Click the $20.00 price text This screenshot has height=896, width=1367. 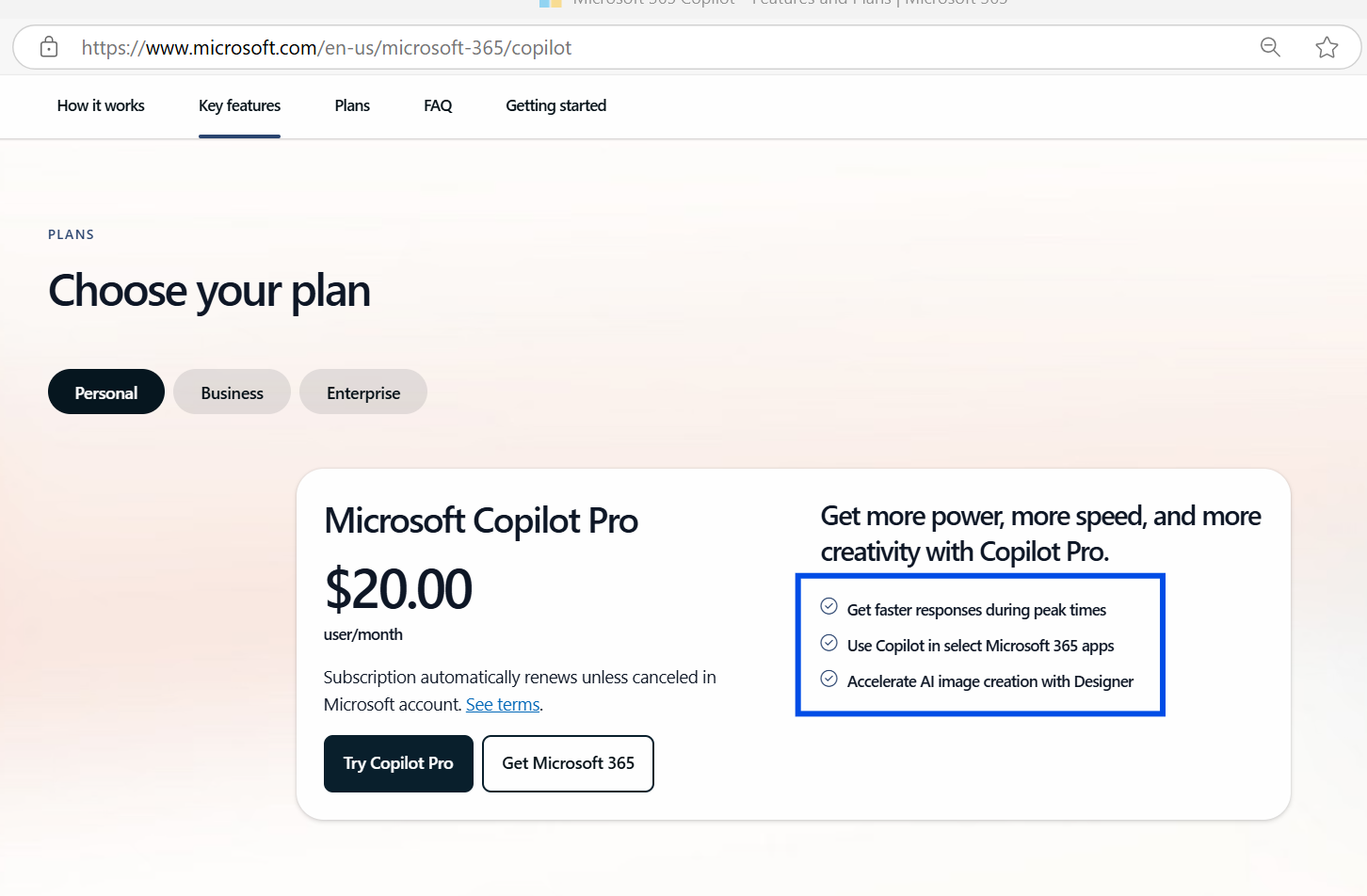pos(398,589)
